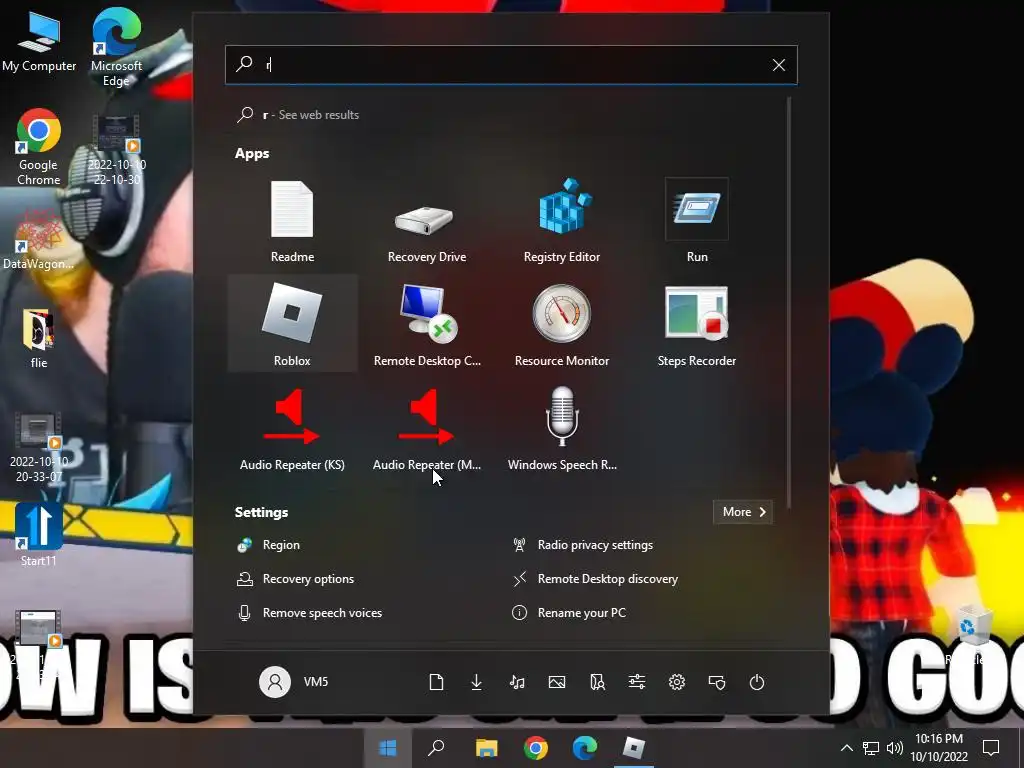The width and height of the screenshot is (1024, 768).
Task: Open Recovery options setting
Action: [295, 579]
